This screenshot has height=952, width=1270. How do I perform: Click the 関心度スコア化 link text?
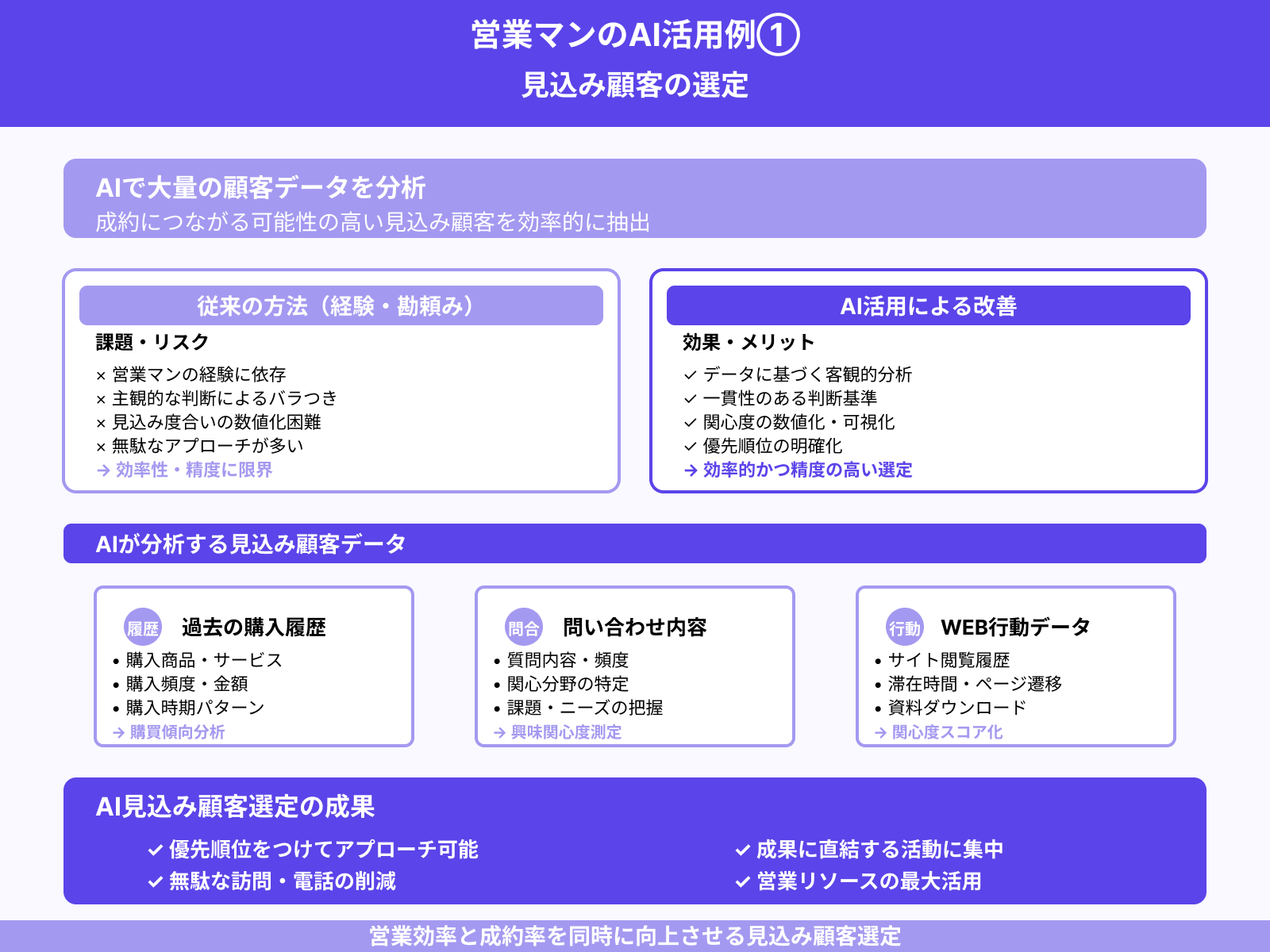(x=948, y=732)
